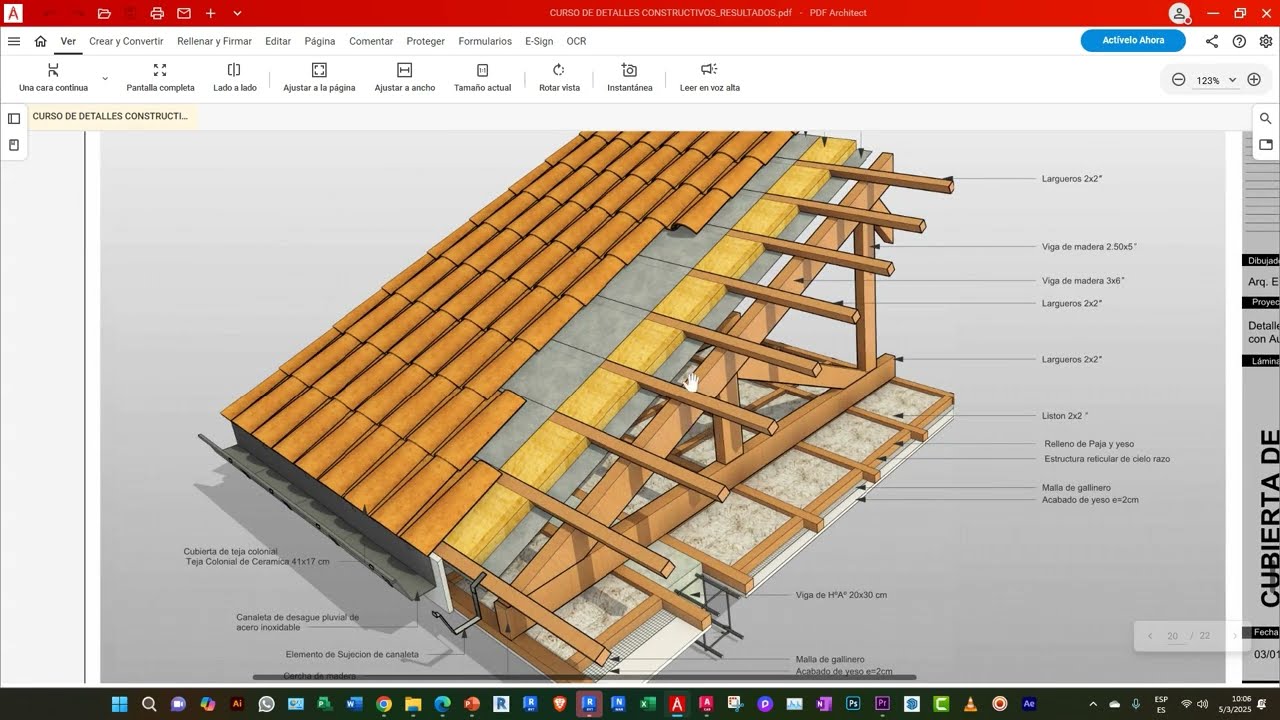Open Google Chrome from the taskbar

tap(383, 704)
